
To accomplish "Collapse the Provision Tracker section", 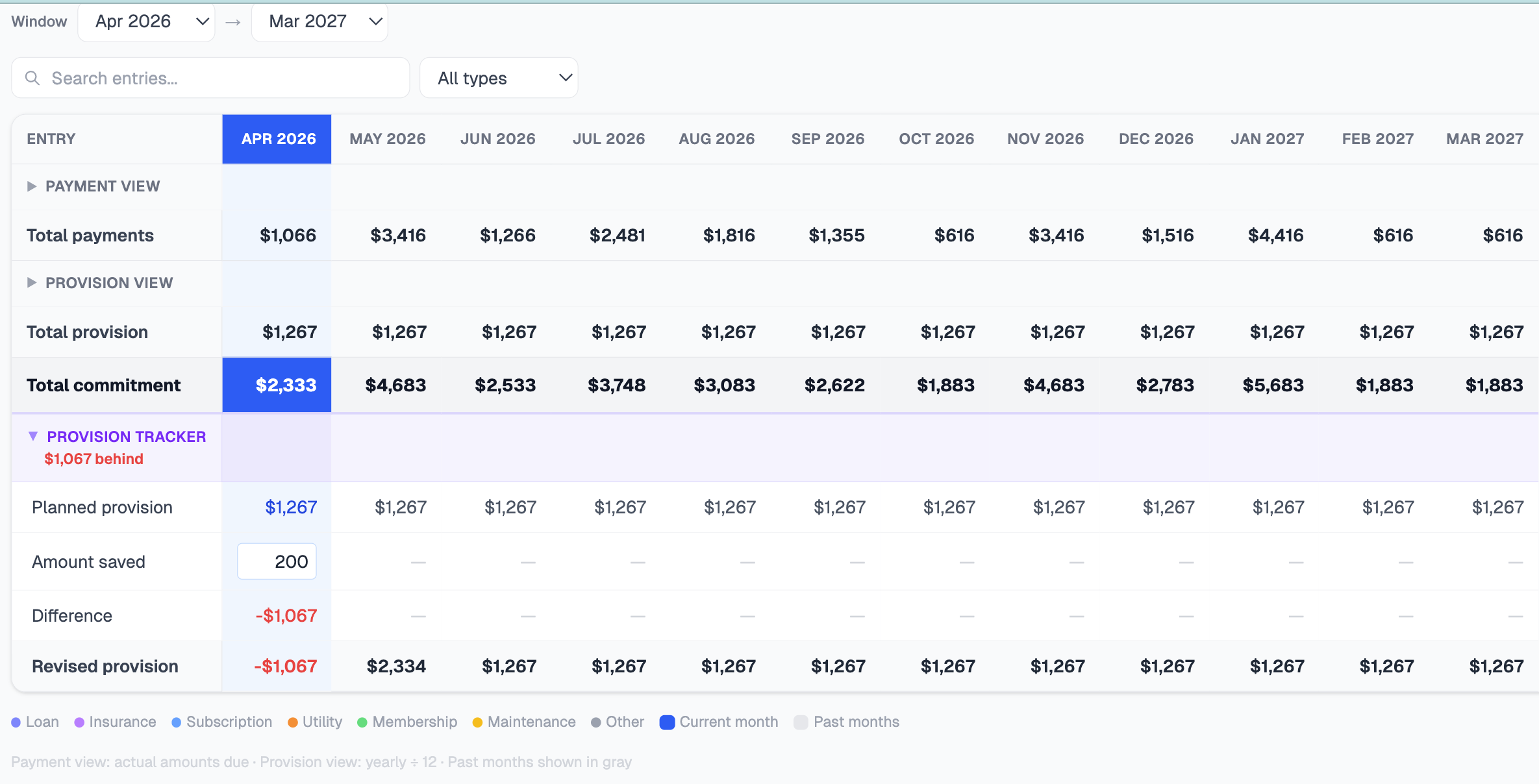I will point(34,436).
